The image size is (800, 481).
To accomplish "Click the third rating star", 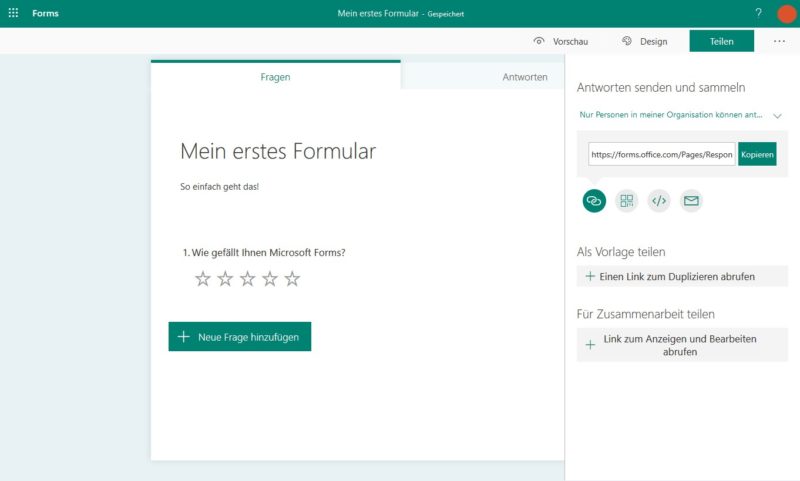I will click(x=247, y=279).
